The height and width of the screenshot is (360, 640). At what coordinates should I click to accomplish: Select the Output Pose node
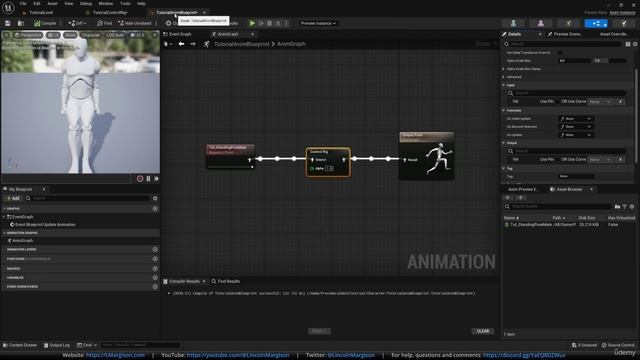click(427, 156)
